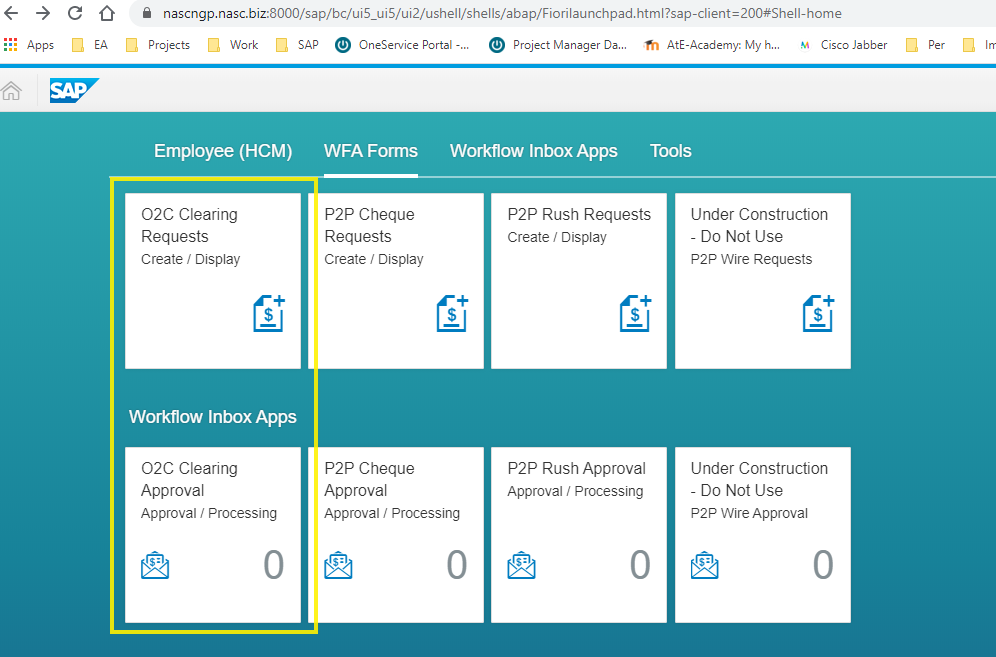
Task: Open Project Manager Da... bookmark
Action: tap(558, 44)
